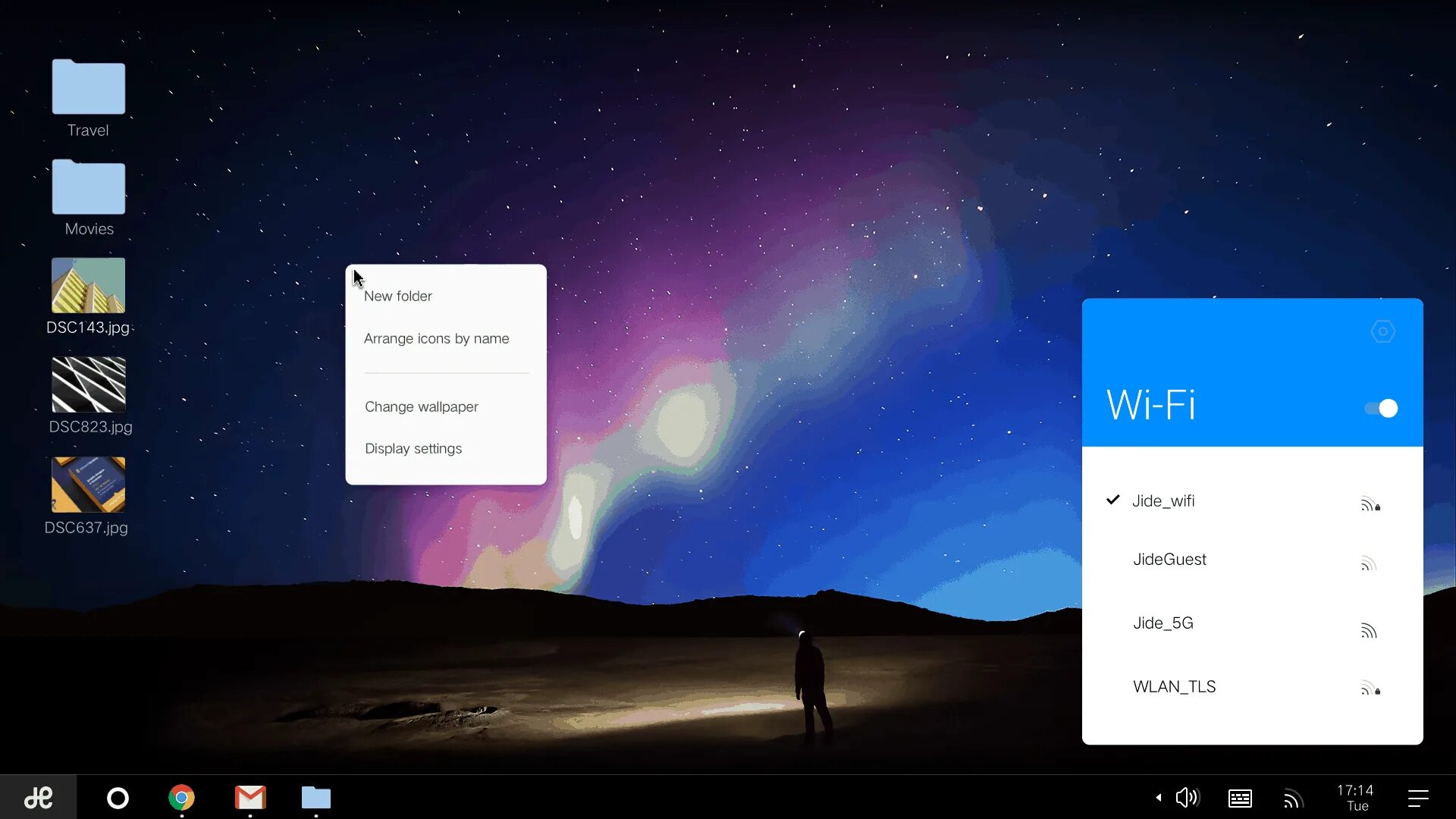Select New folder in the context menu

(397, 296)
